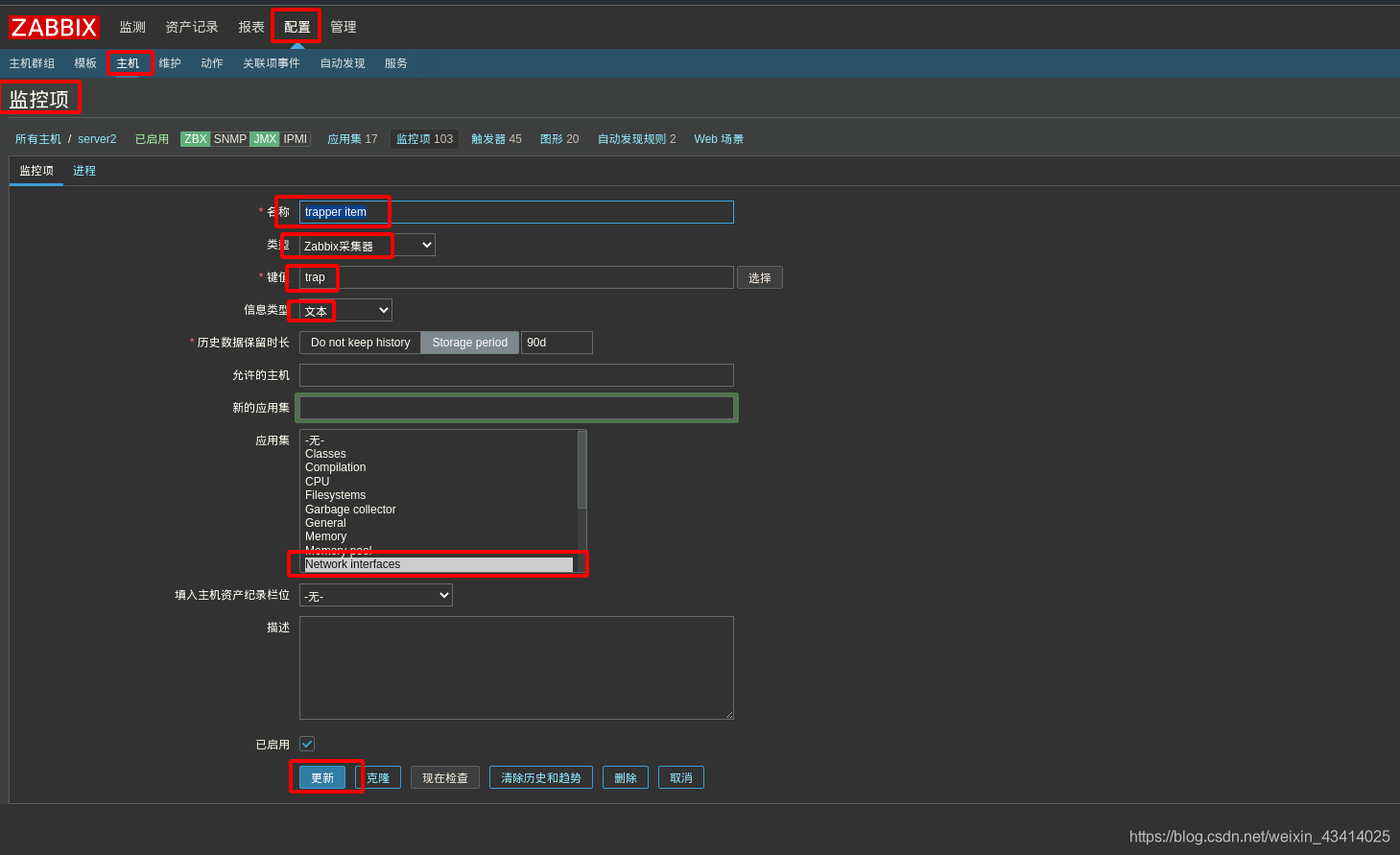Image resolution: width=1400 pixels, height=855 pixels.
Task: Click the IPMI availability badge
Action: (296, 139)
